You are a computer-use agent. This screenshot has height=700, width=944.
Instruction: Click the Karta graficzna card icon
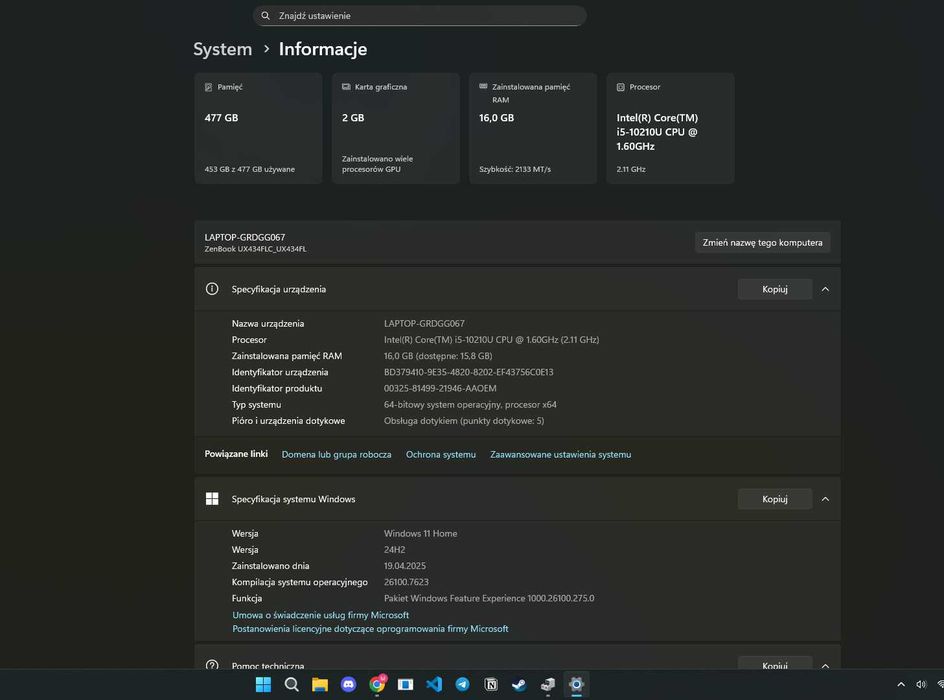(346, 87)
